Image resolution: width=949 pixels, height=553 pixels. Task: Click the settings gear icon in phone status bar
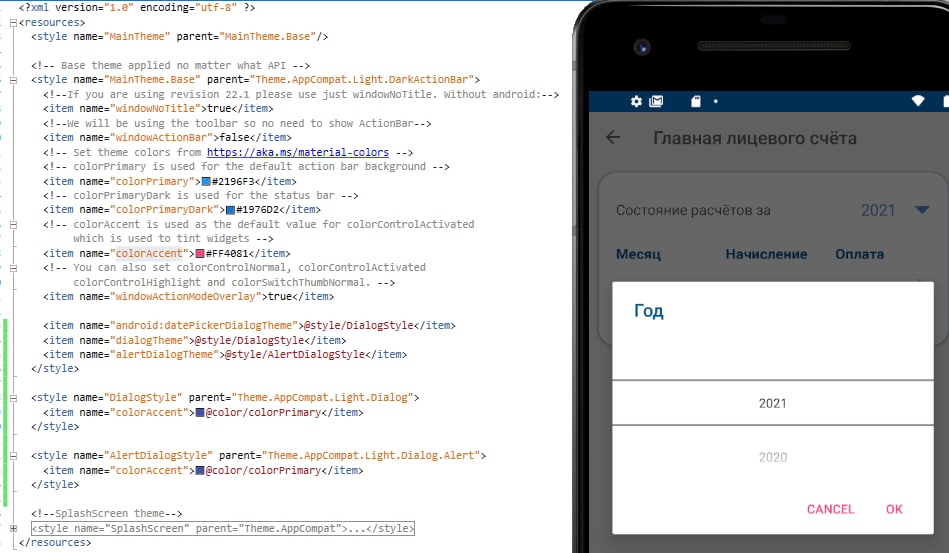pyautogui.click(x=636, y=102)
